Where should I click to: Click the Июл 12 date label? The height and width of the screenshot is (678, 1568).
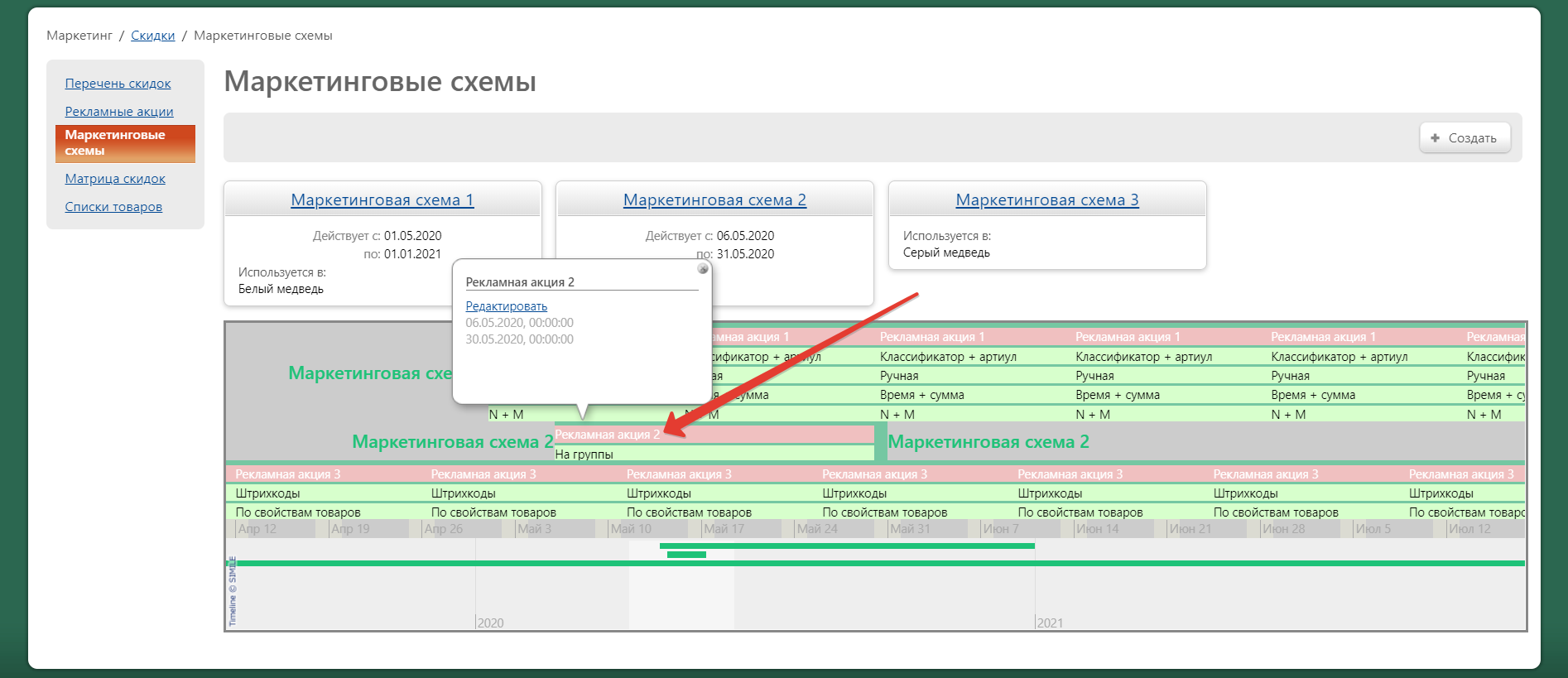1469,529
